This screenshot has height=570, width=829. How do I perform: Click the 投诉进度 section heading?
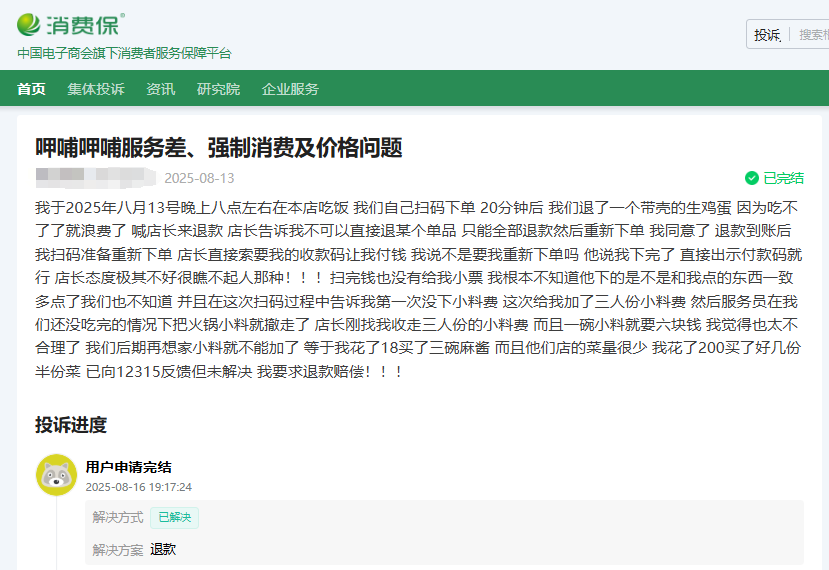pos(71,425)
